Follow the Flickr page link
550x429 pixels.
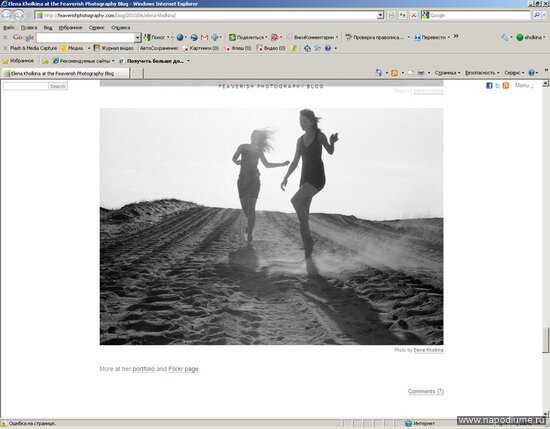pyautogui.click(x=183, y=369)
